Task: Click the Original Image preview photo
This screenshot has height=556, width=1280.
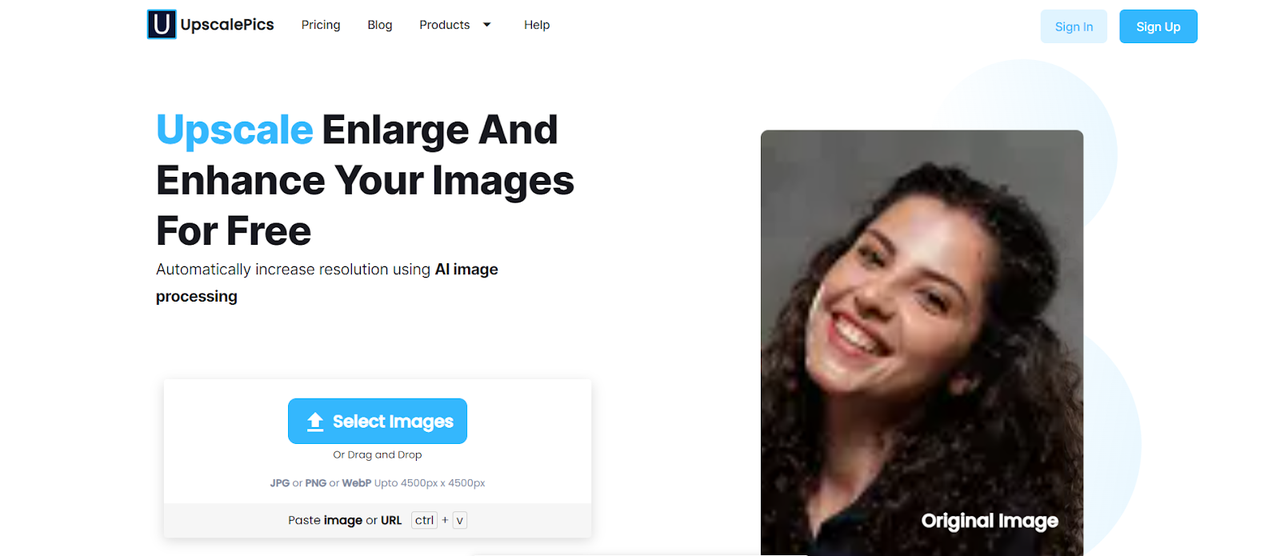Action: (922, 343)
